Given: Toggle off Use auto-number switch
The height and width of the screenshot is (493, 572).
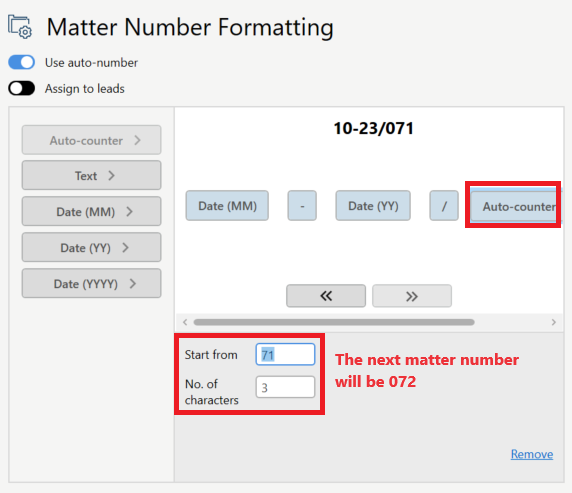Looking at the screenshot, I should tap(22, 62).
